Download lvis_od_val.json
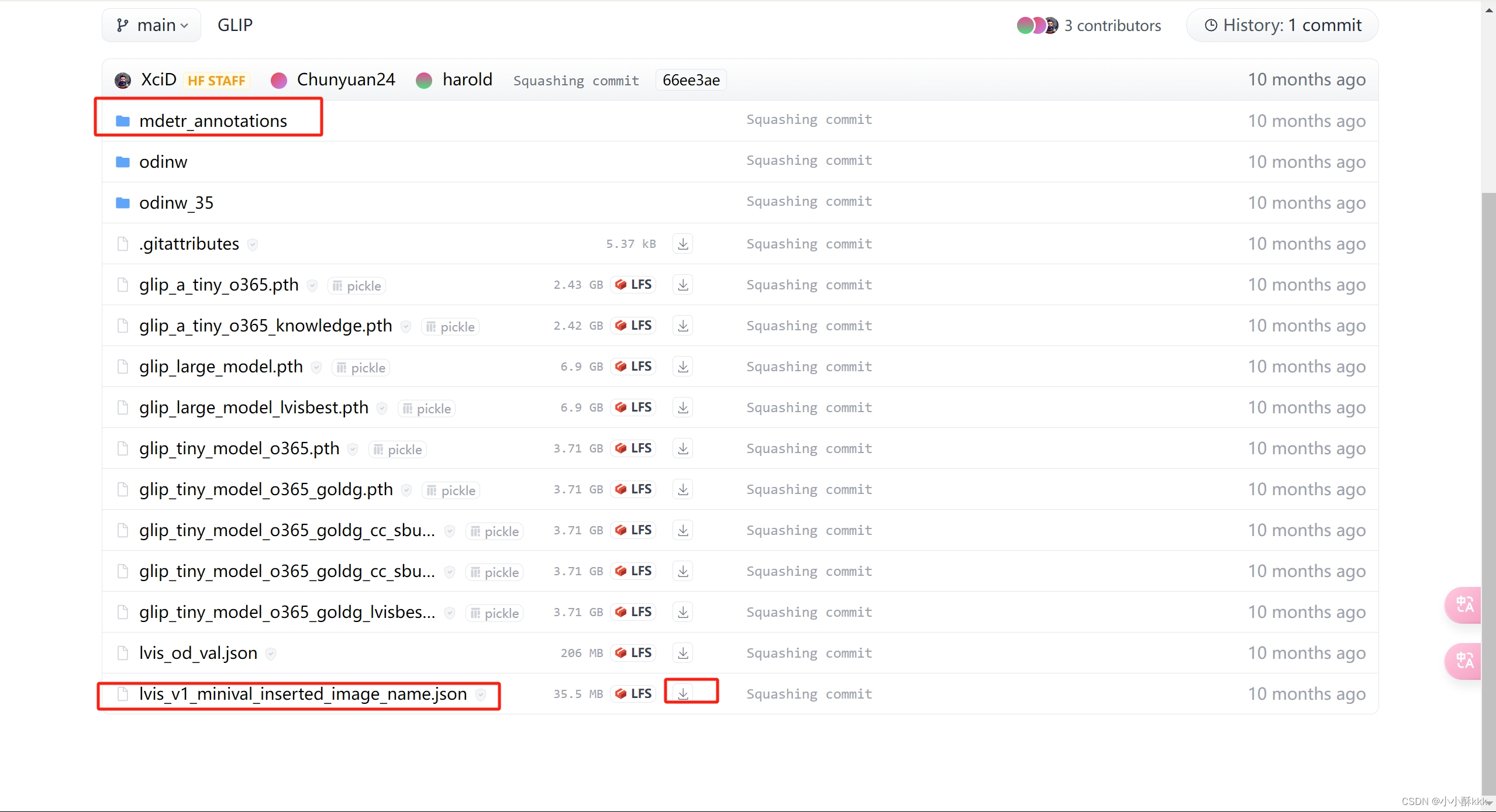 (682, 653)
